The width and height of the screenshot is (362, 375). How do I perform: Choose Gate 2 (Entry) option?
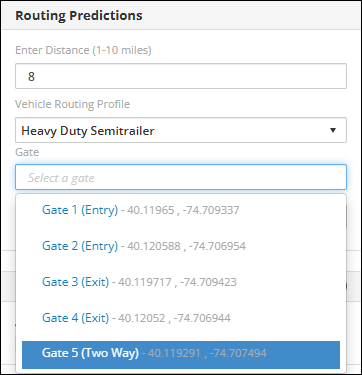[x=181, y=246]
